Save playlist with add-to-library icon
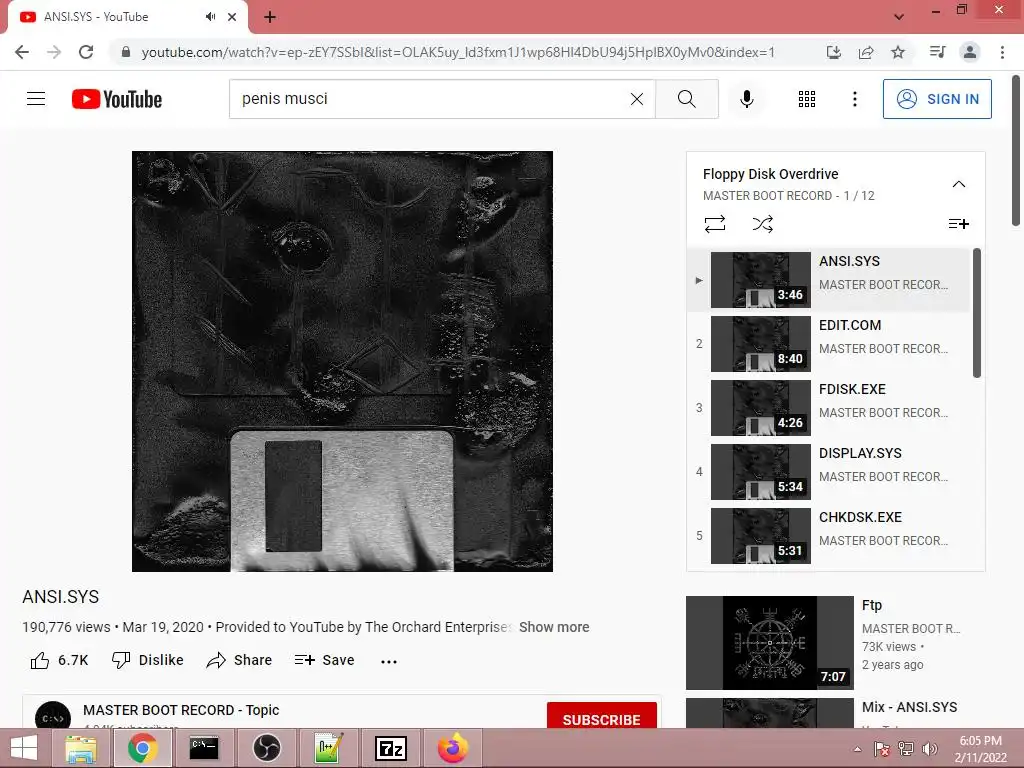The height and width of the screenshot is (768, 1024). (x=958, y=224)
